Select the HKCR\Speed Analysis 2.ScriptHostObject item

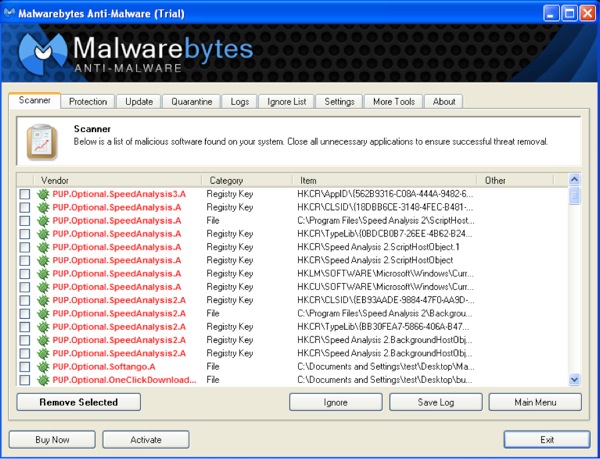pyautogui.click(x=375, y=260)
